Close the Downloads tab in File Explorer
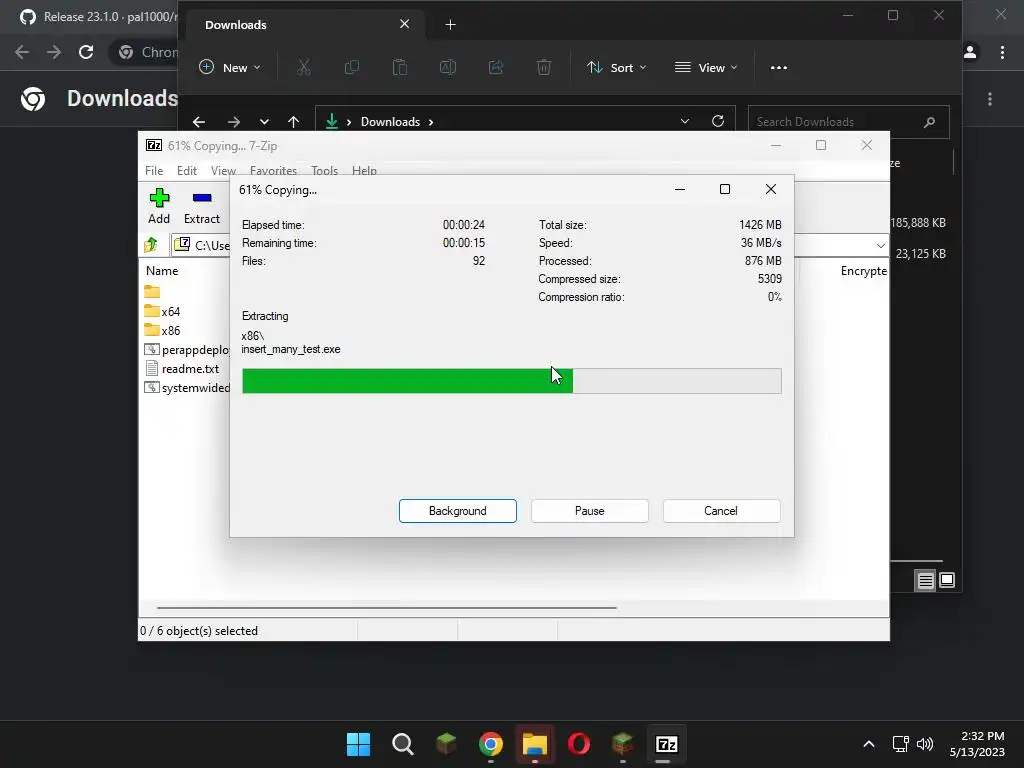This screenshot has height=768, width=1024. 404,24
